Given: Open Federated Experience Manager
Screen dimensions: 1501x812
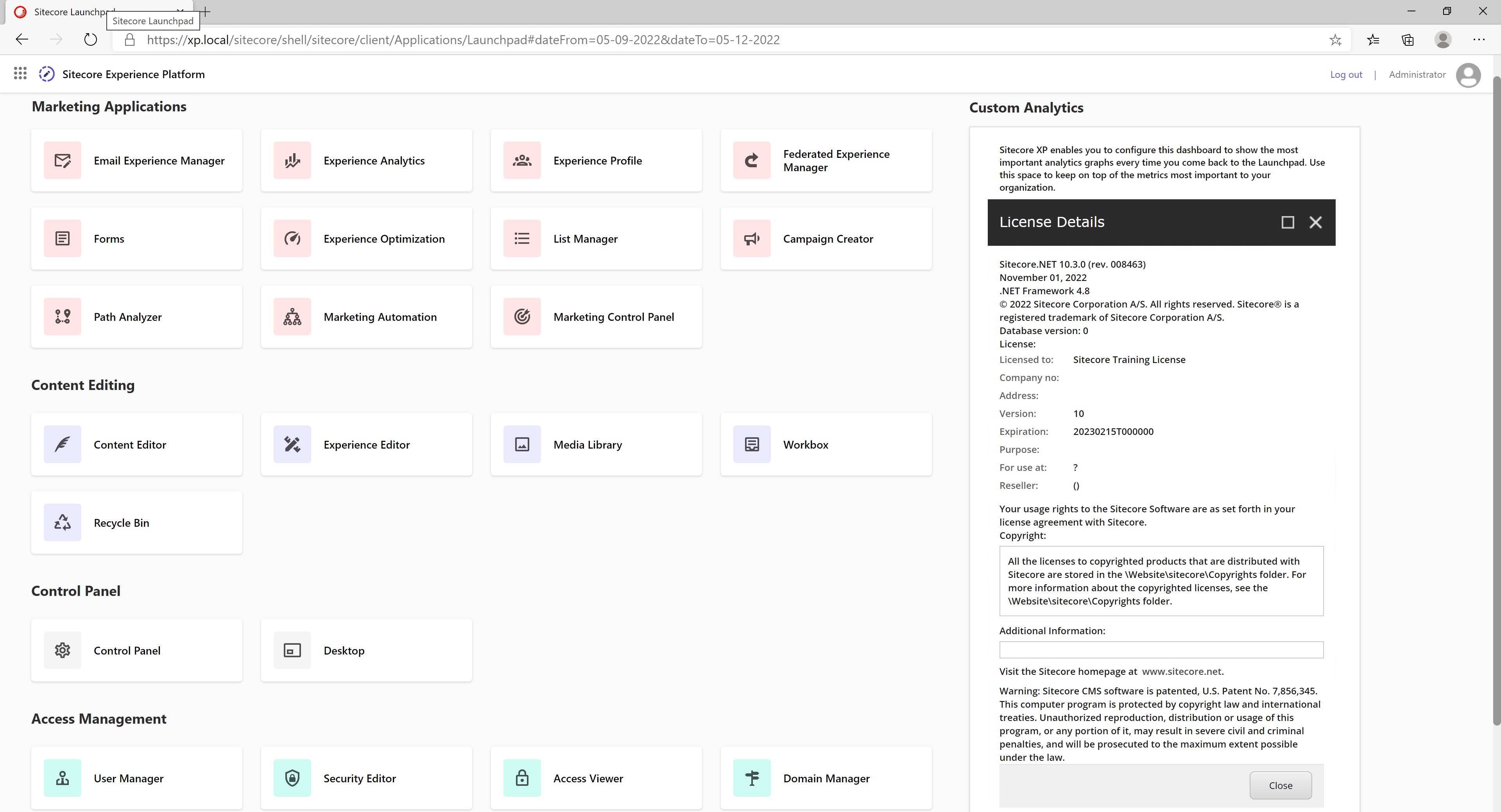Looking at the screenshot, I should (825, 160).
